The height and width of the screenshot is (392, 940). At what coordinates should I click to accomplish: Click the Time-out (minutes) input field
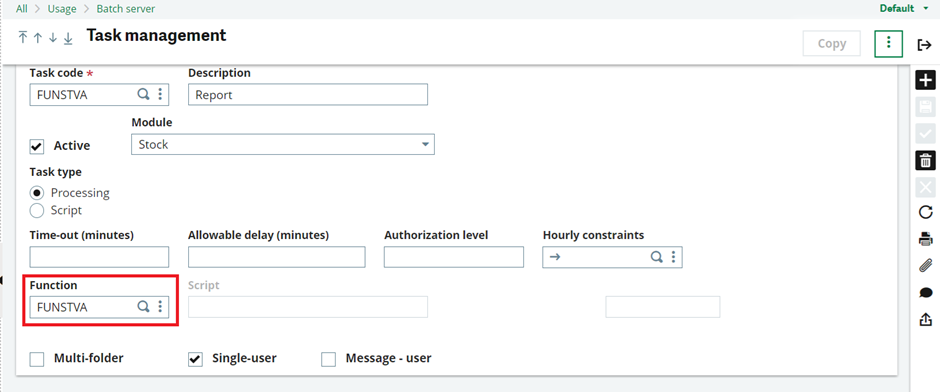pos(99,257)
